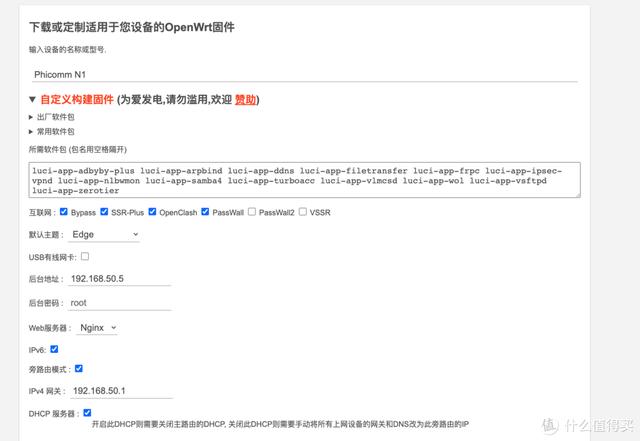Click the 所需软件包 (包名用空格隔开) label
Image resolution: width=640 pixels, height=441 pixels.
pyautogui.click(x=78, y=149)
